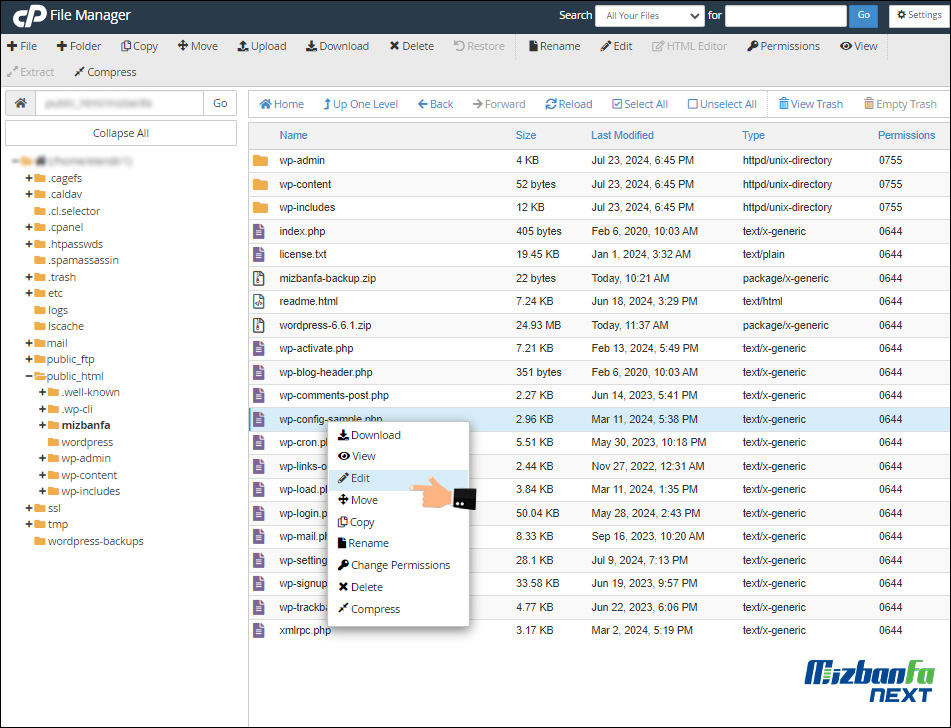Expand the mizbanfa folder in tree

pyautogui.click(x=42, y=425)
